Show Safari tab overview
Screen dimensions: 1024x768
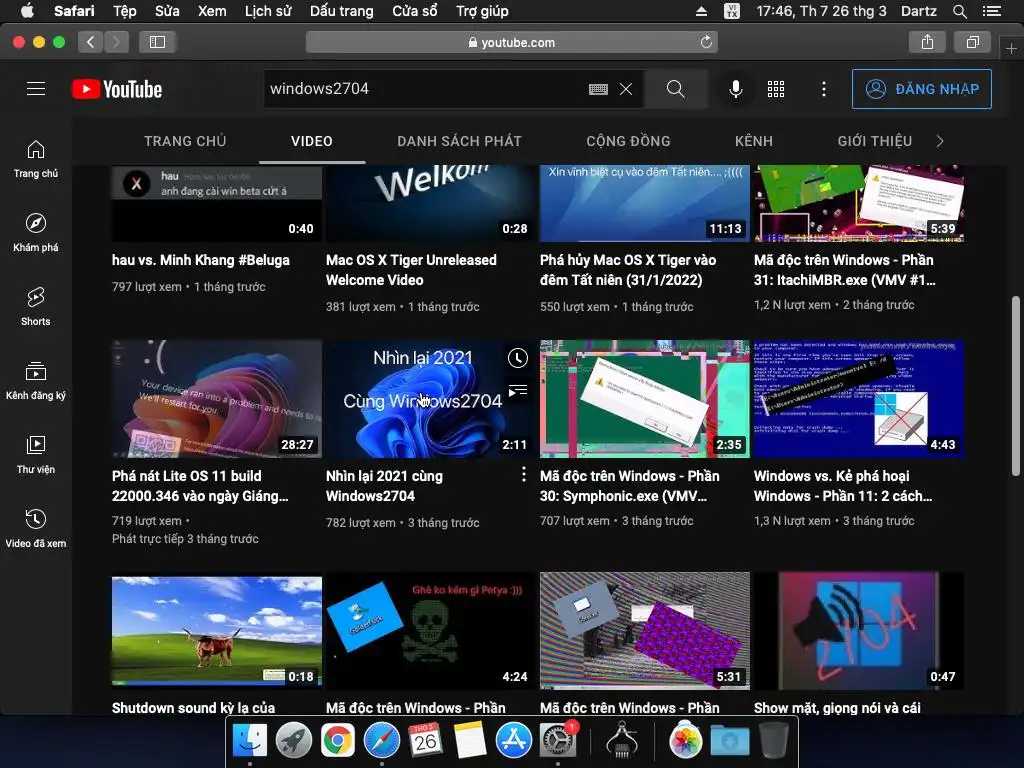click(x=972, y=42)
